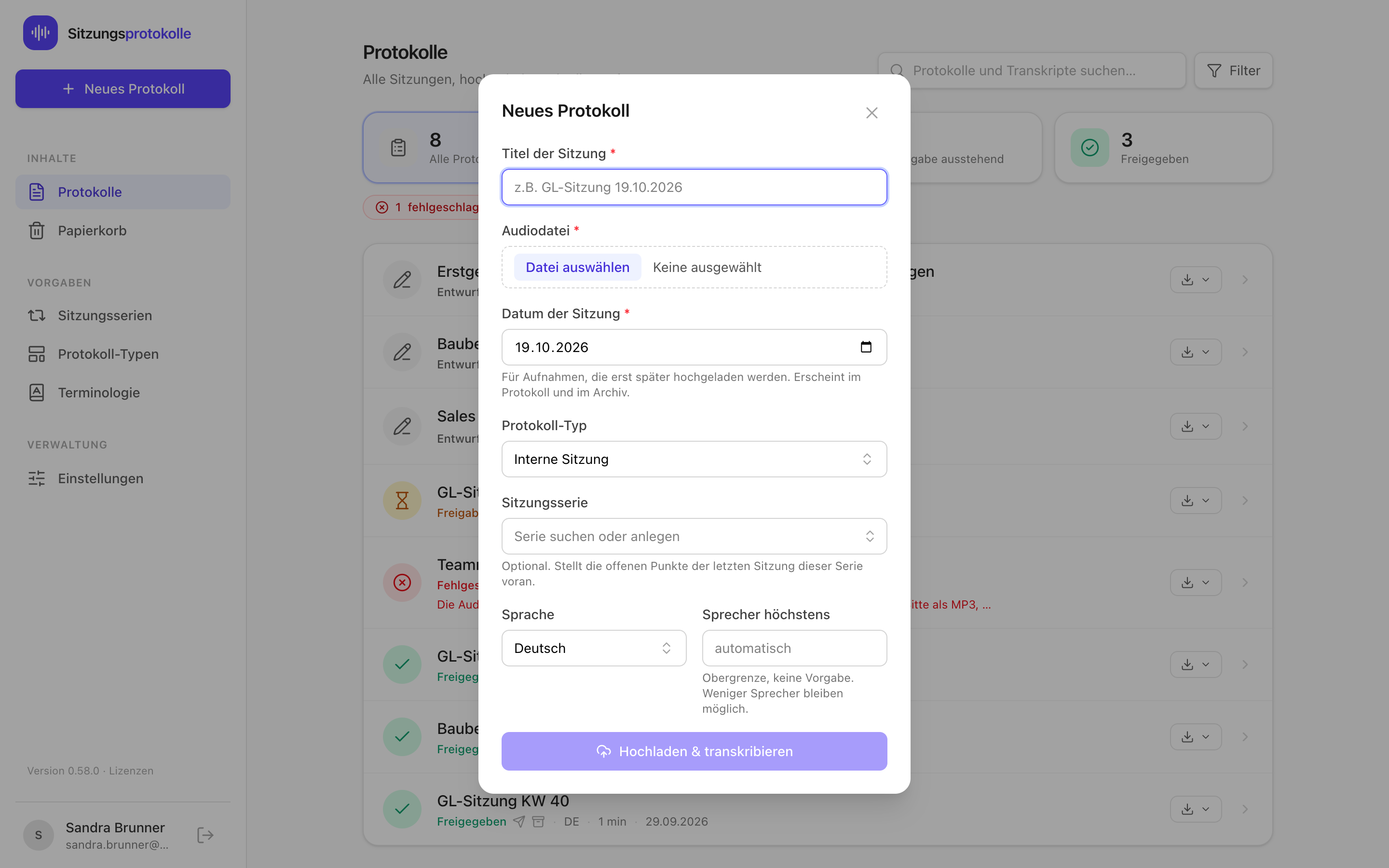Click the green check icon in Freigegeben card
1389x868 pixels.
tap(1089, 148)
